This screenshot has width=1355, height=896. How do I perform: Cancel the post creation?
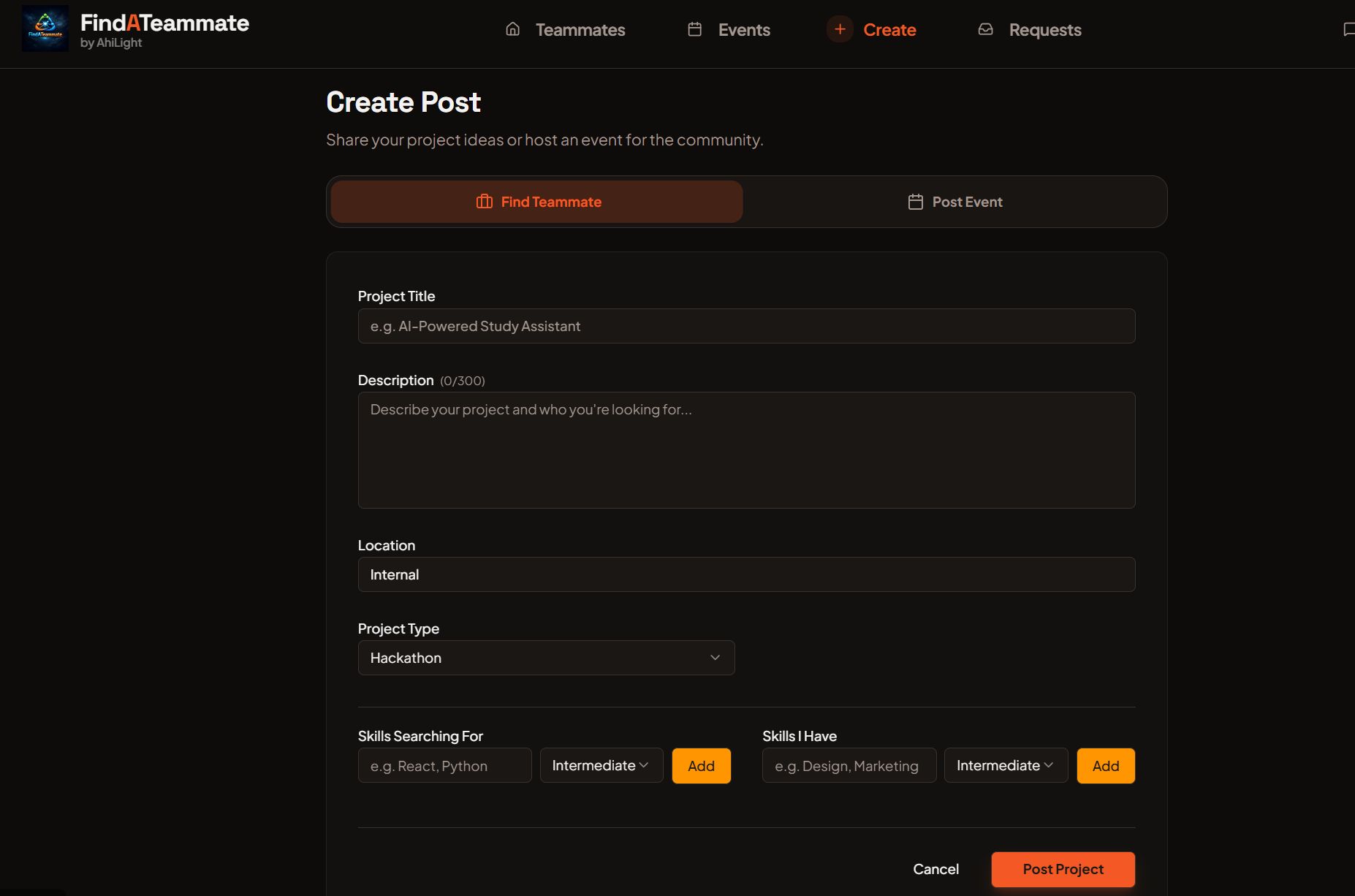point(935,869)
